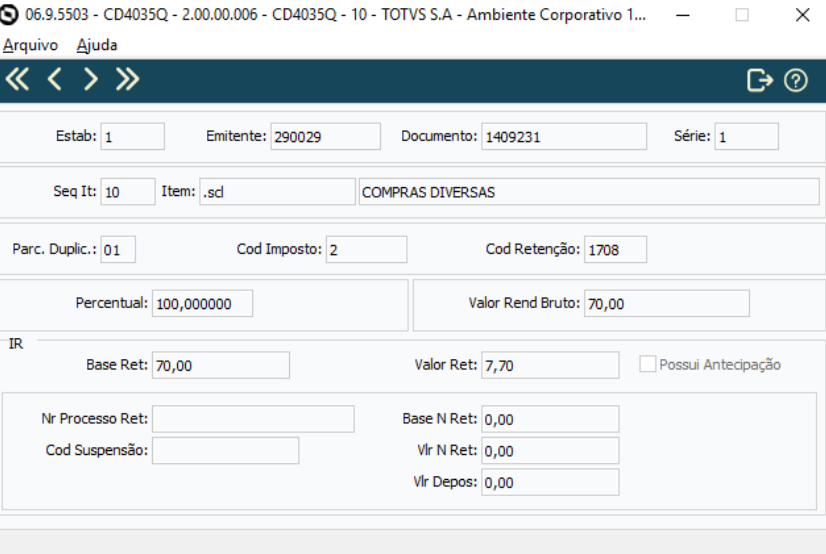826x554 pixels.
Task: Minimize the CD4035Q window
Action: pos(683,15)
